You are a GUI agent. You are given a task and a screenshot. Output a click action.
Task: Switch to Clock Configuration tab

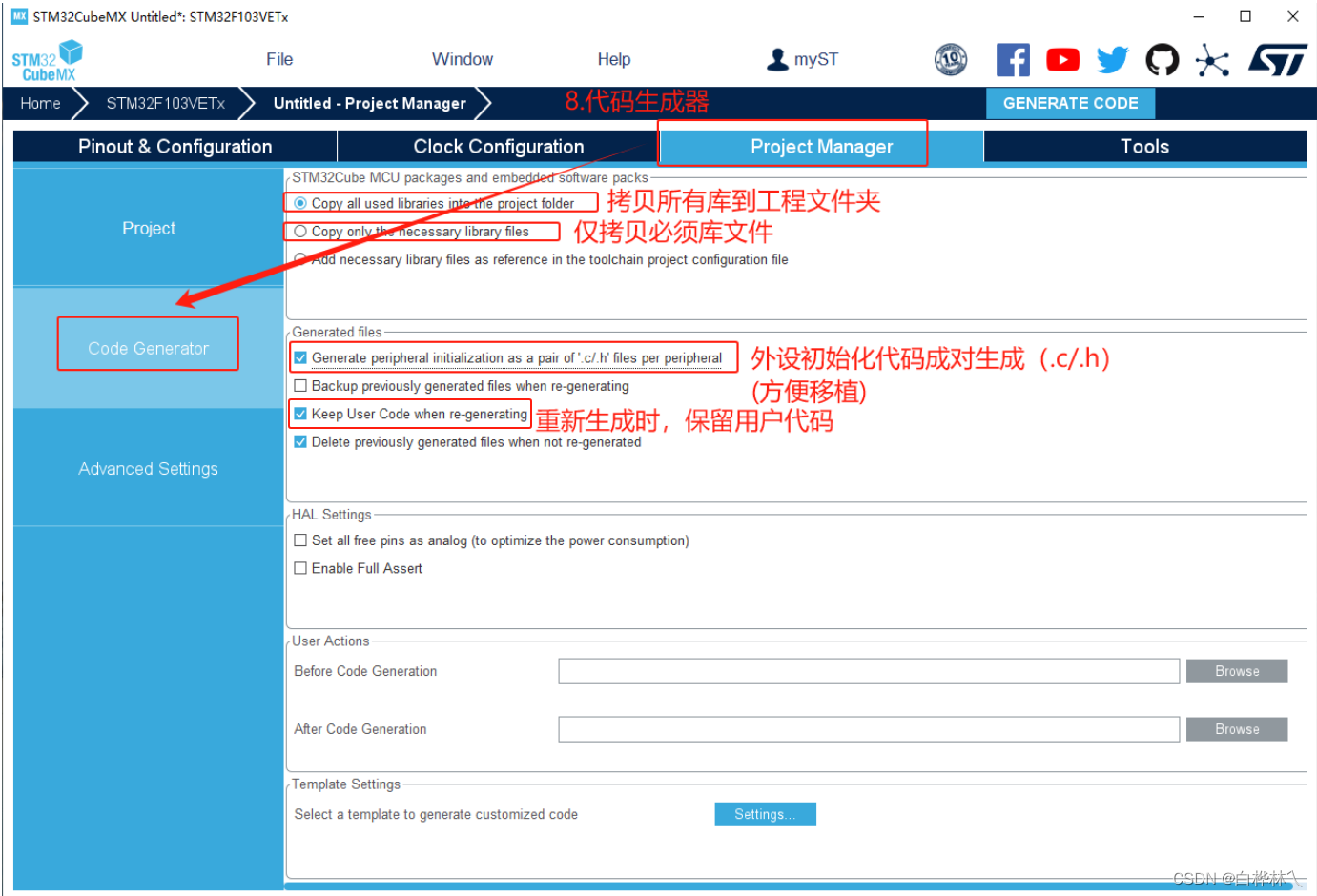click(498, 146)
